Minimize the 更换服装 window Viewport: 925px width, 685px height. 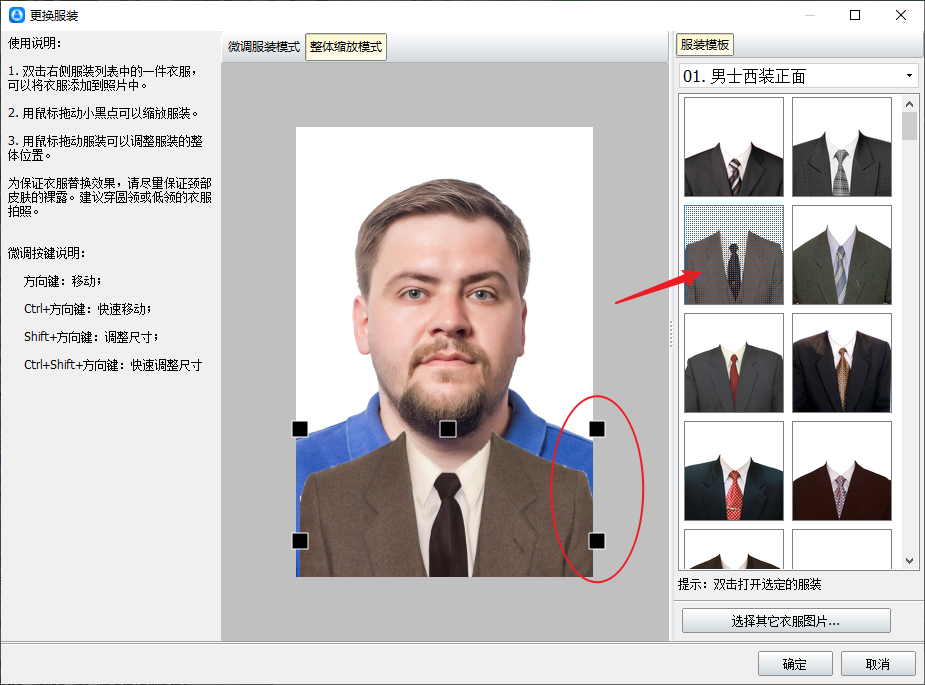tap(810, 15)
